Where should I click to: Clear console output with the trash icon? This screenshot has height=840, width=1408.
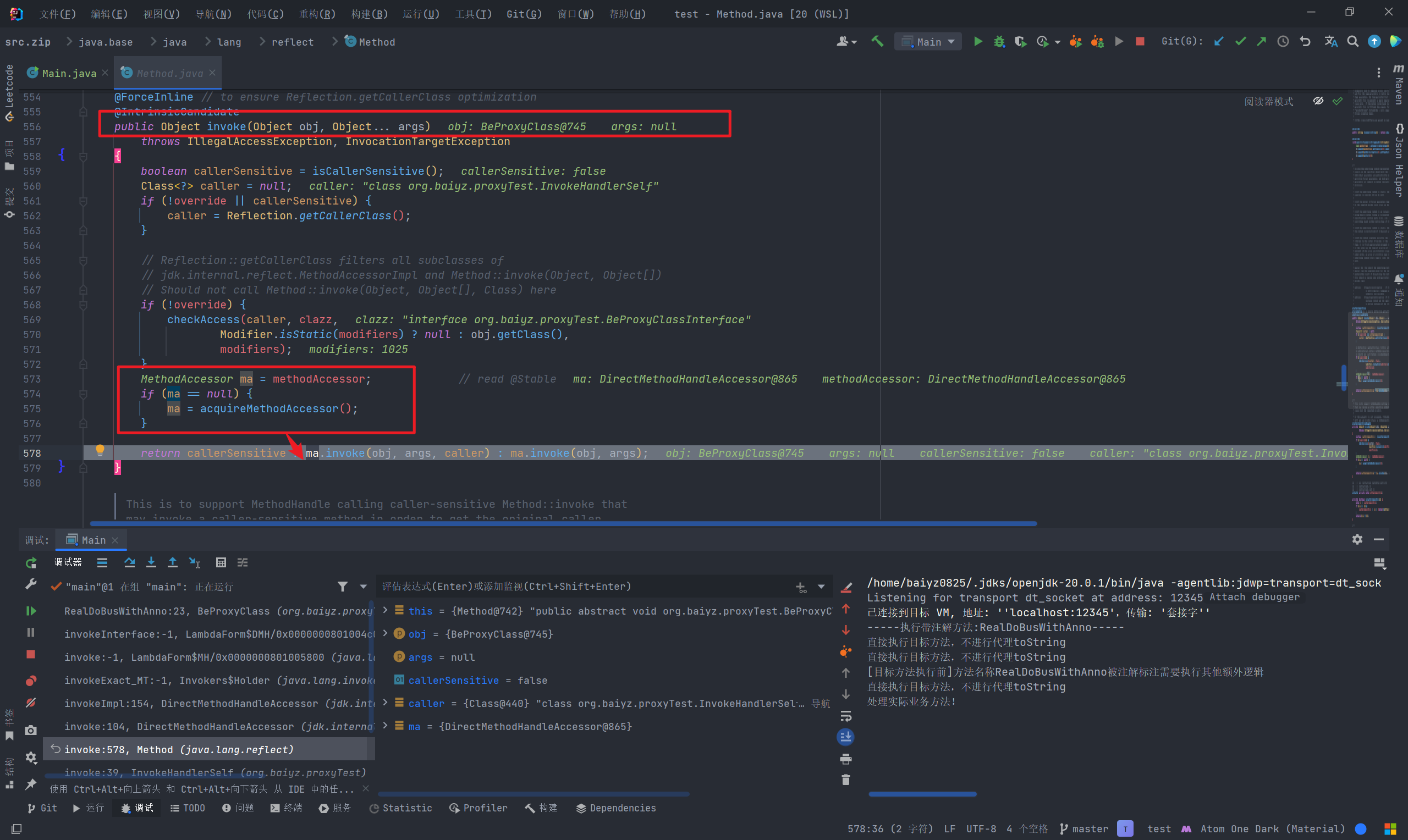pyautogui.click(x=846, y=780)
